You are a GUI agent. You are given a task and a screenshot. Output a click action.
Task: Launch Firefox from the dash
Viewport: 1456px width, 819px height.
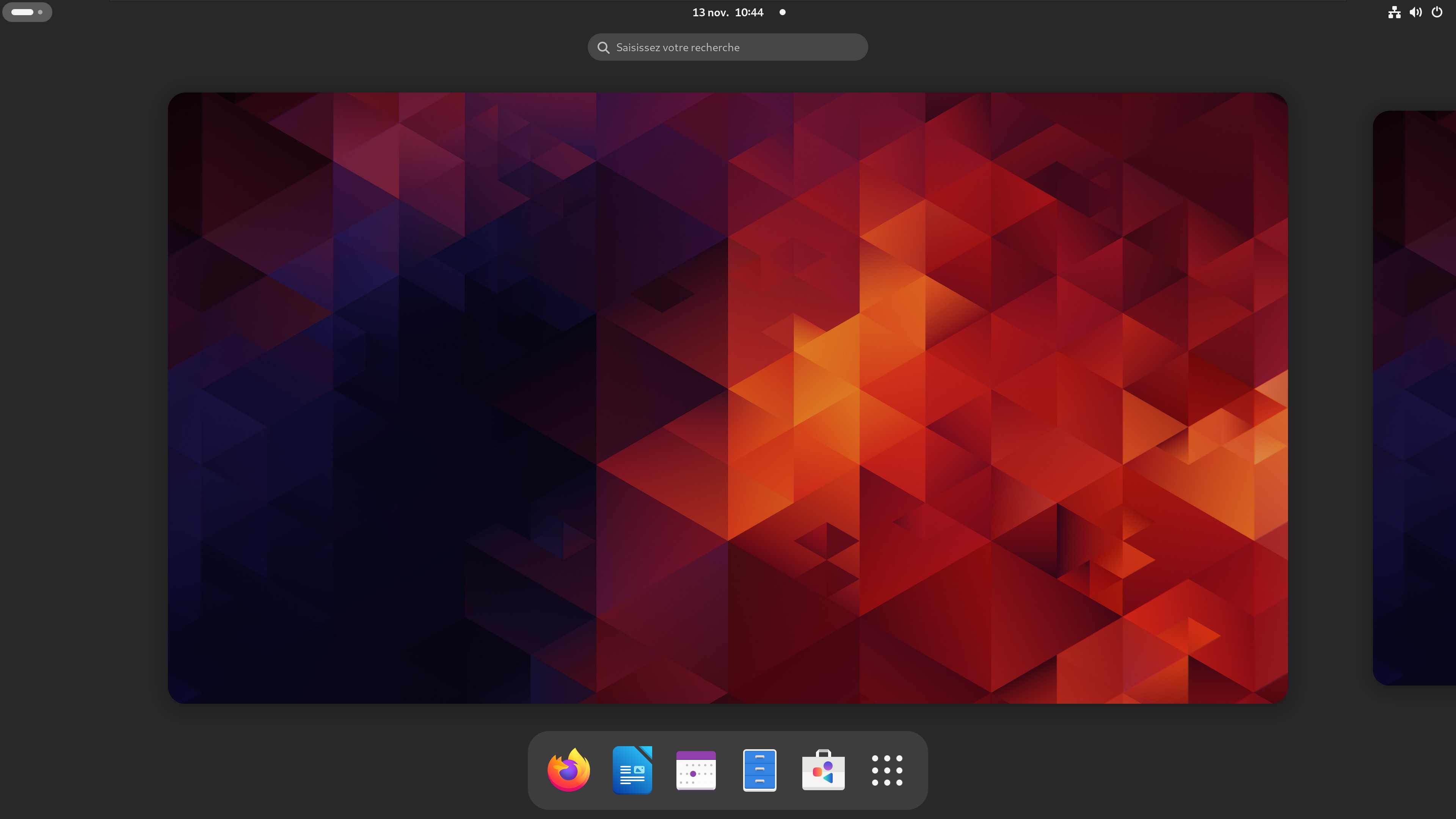pos(569,770)
